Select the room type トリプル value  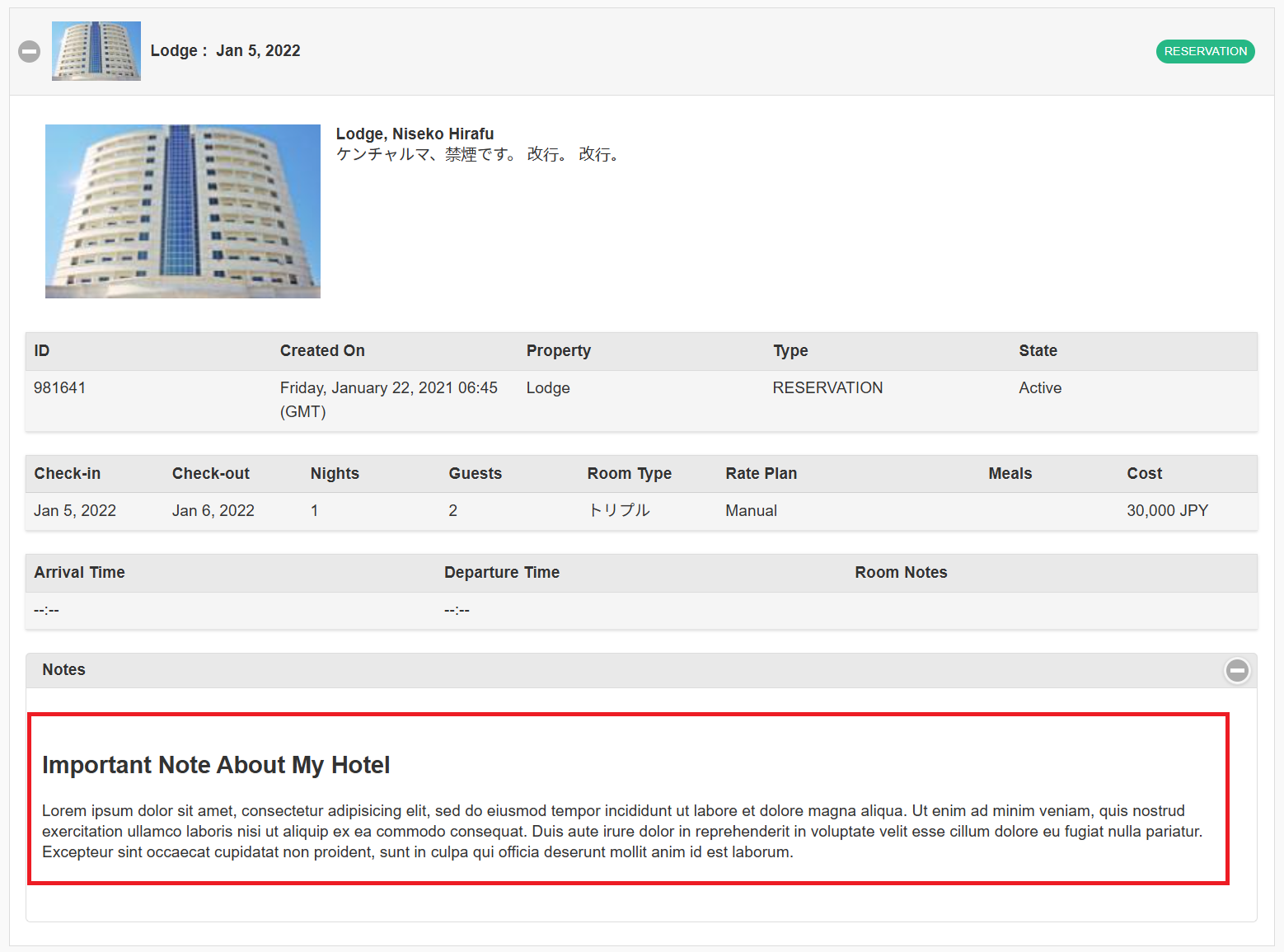tap(620, 511)
